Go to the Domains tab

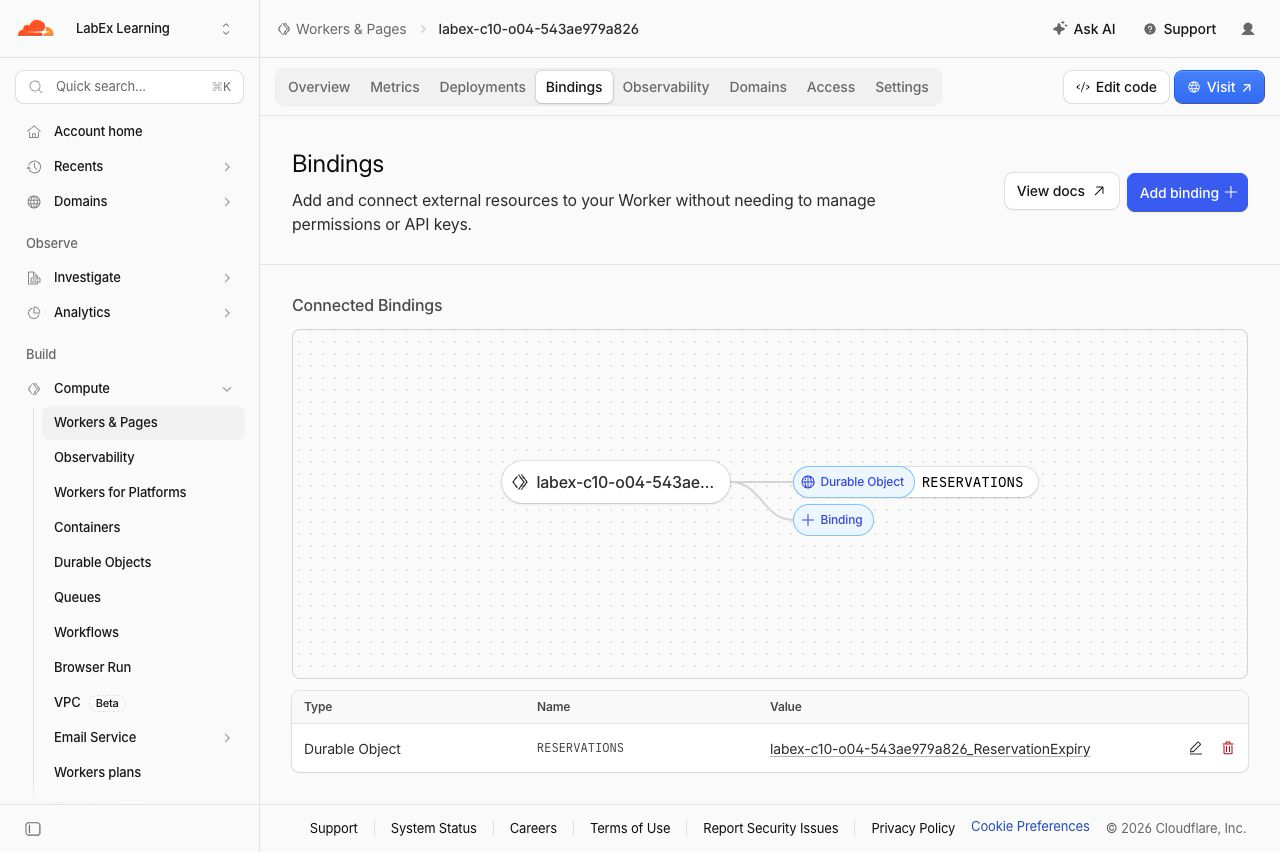click(758, 87)
